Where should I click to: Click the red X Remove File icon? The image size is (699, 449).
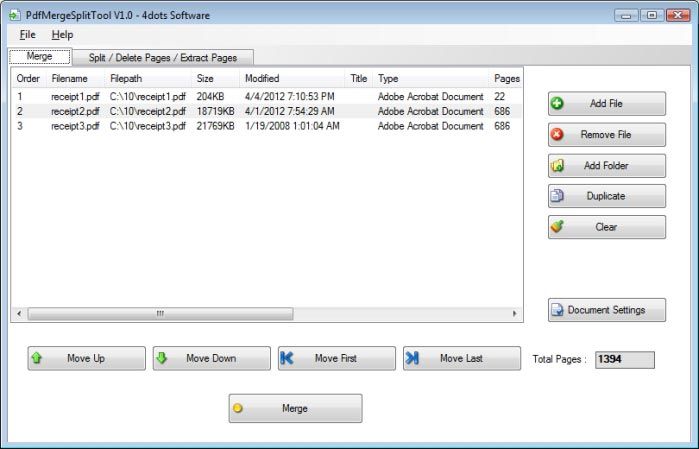click(x=557, y=134)
